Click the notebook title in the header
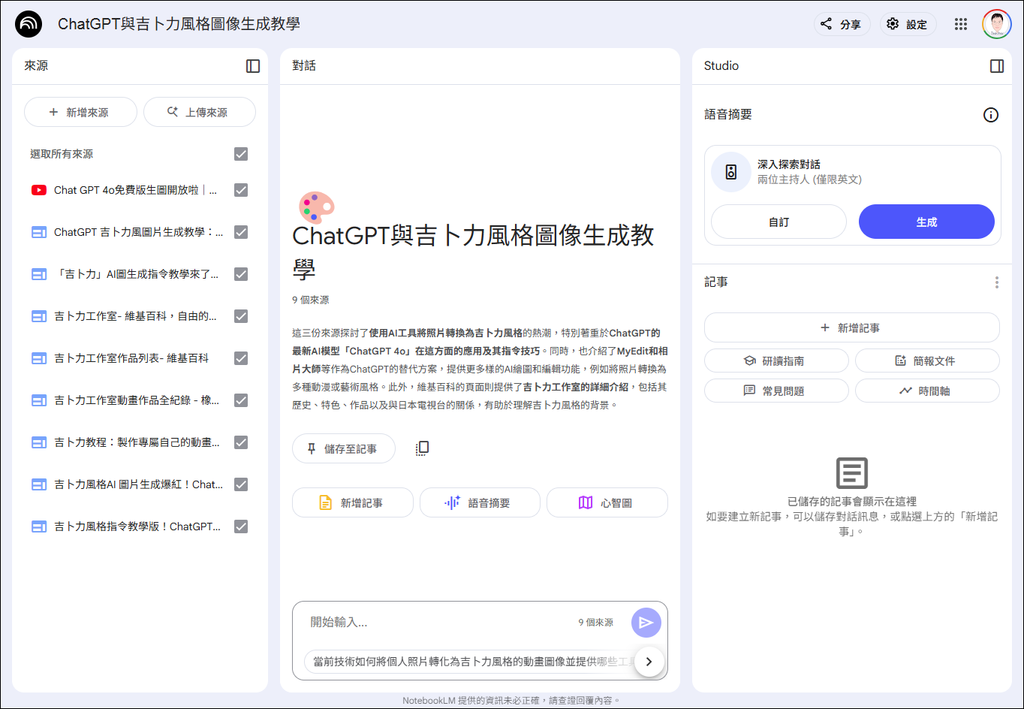 pyautogui.click(x=179, y=24)
